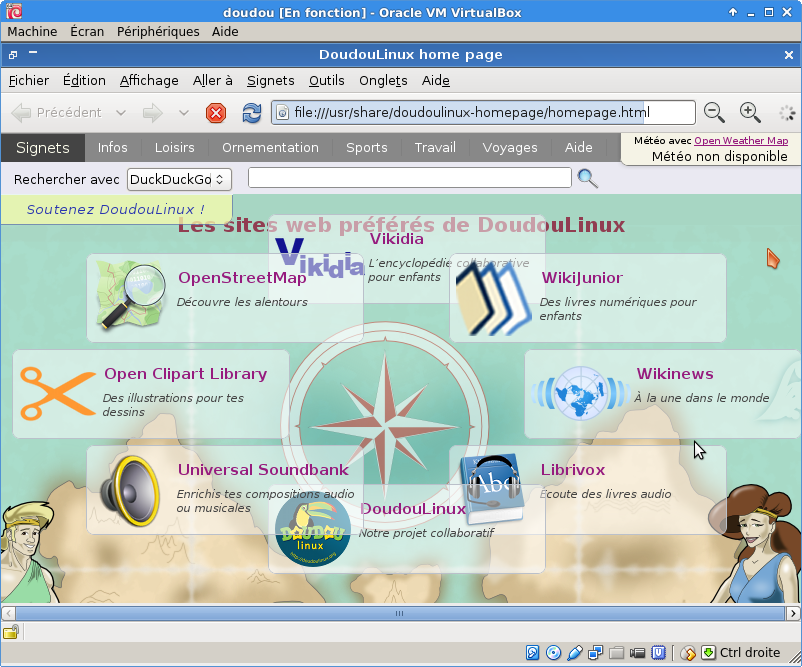Image resolution: width=802 pixels, height=667 pixels.
Task: Go back with Précédent arrow button
Action: [x=56, y=113]
